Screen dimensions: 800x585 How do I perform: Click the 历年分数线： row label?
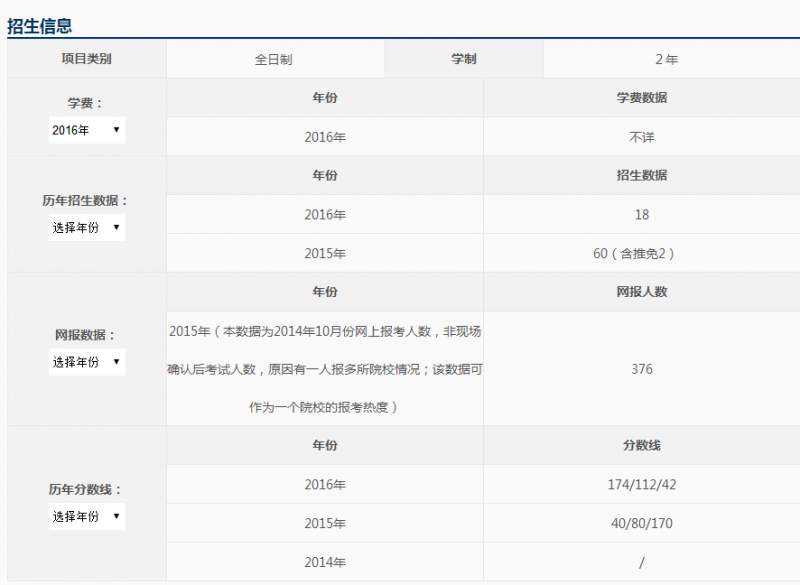coord(85,490)
